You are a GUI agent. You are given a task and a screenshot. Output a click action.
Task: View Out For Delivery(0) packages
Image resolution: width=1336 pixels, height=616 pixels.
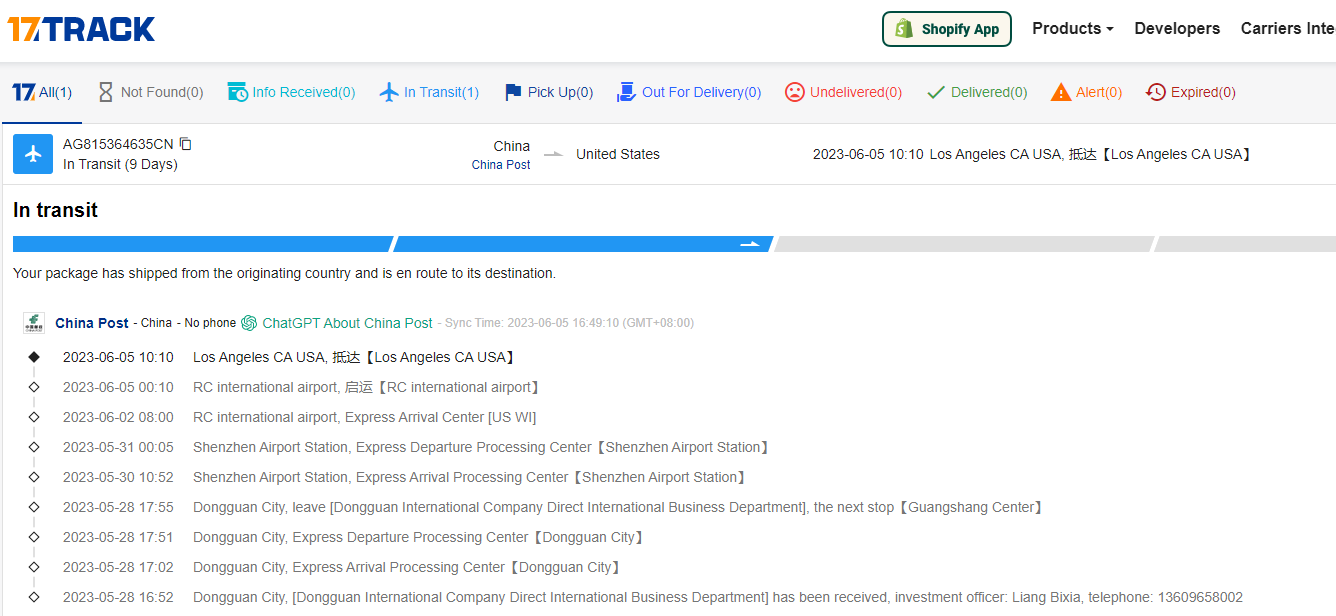pos(689,92)
